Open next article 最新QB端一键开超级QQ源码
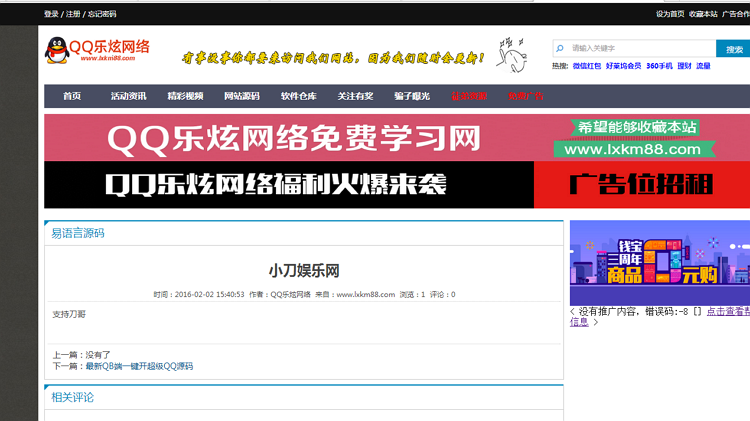 [139, 366]
